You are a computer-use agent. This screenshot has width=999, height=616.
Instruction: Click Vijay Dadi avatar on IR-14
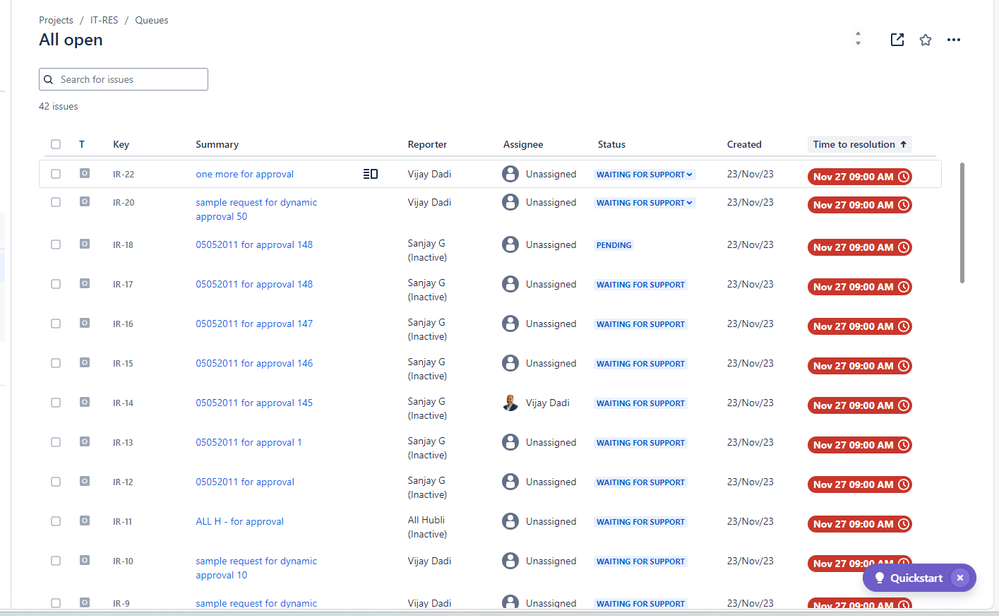pos(510,403)
